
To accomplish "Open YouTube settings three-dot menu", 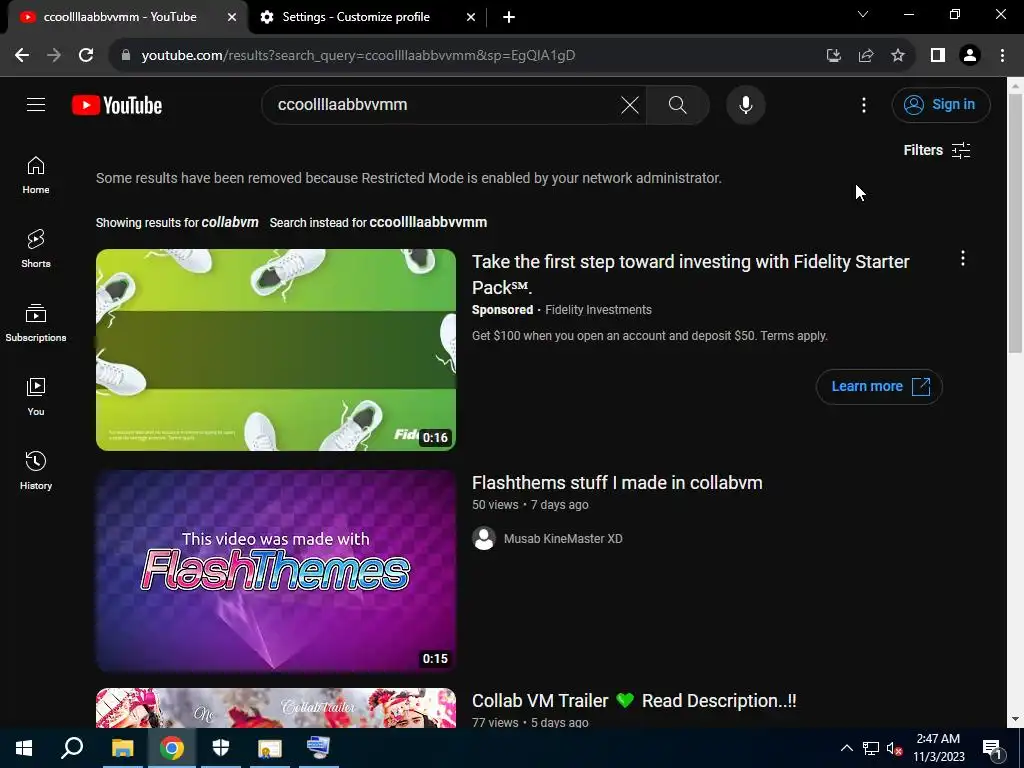I will (x=863, y=105).
